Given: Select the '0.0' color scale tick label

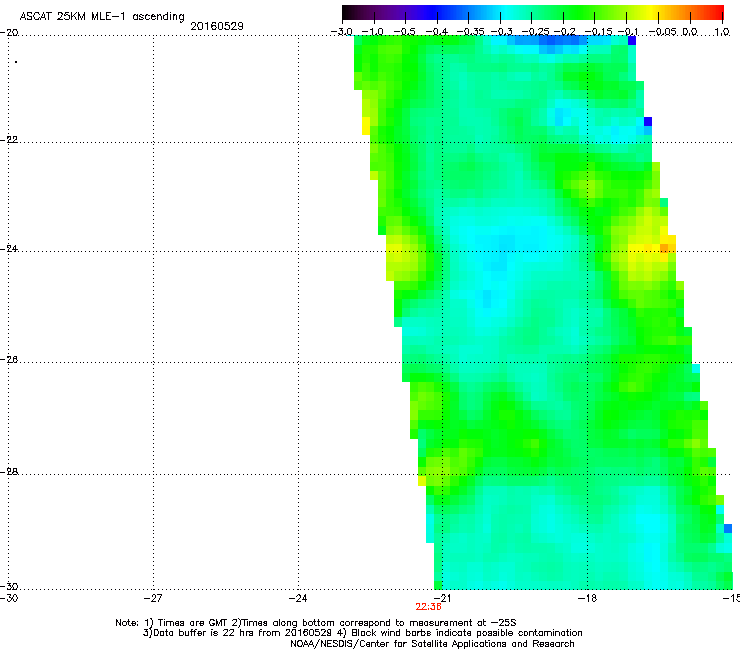Looking at the screenshot, I should tap(690, 32).
